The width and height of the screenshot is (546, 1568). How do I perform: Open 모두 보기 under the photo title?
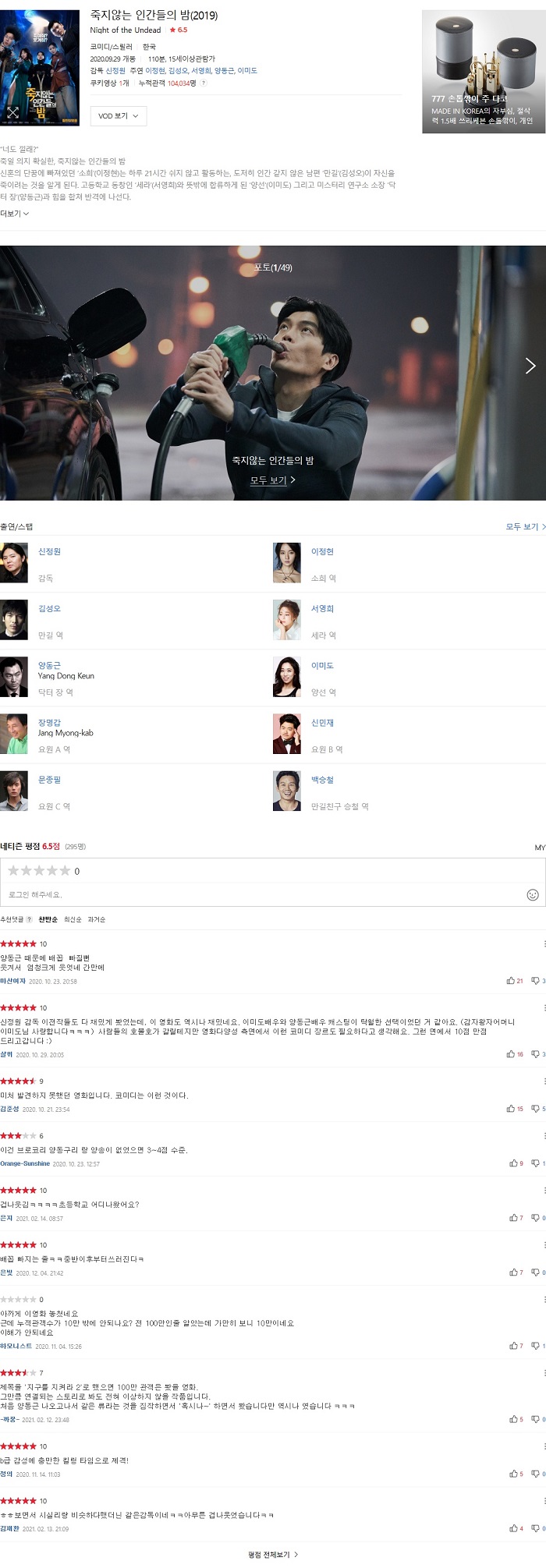click(272, 480)
